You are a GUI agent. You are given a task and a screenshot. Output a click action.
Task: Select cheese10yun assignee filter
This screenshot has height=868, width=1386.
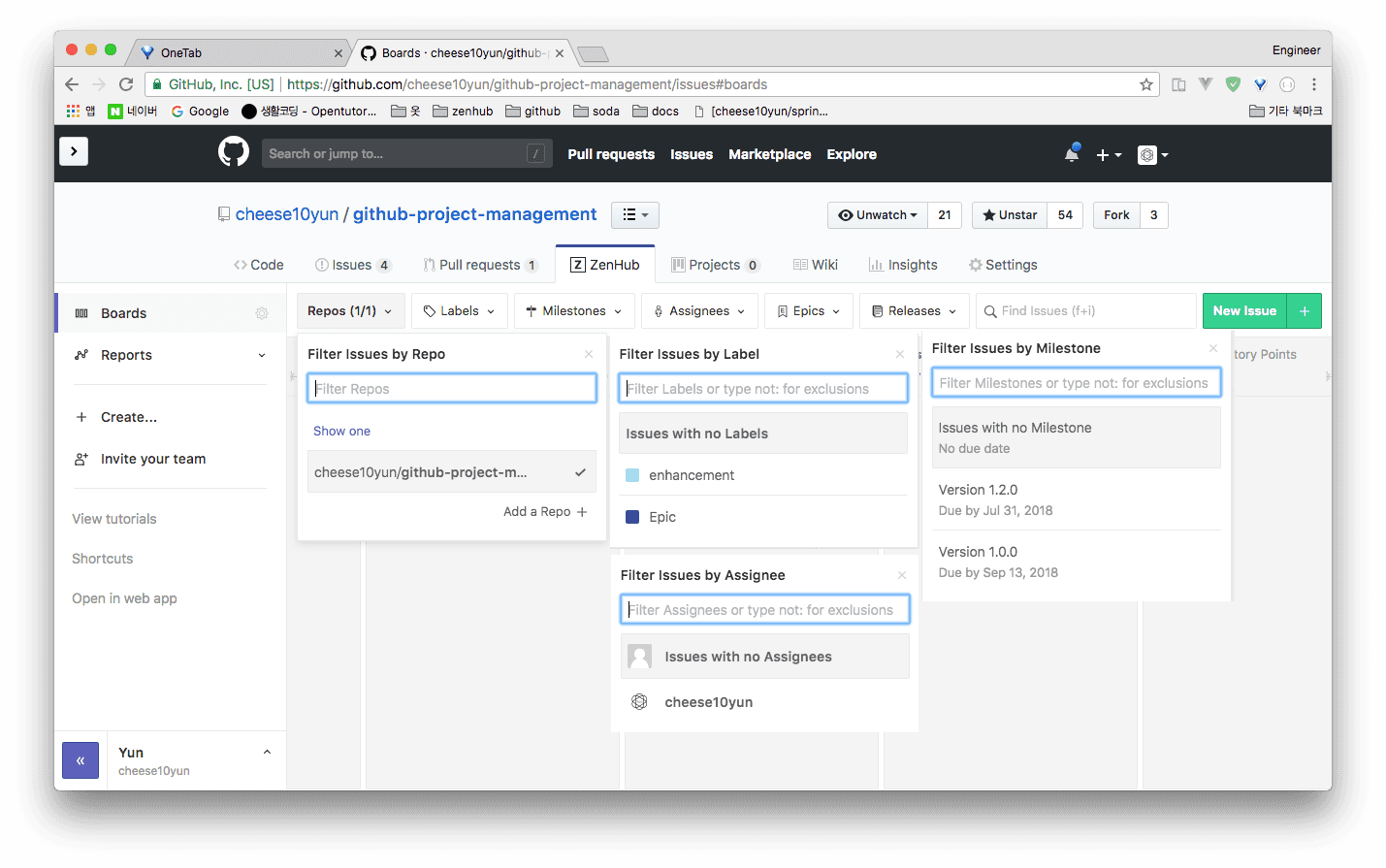pos(765,702)
